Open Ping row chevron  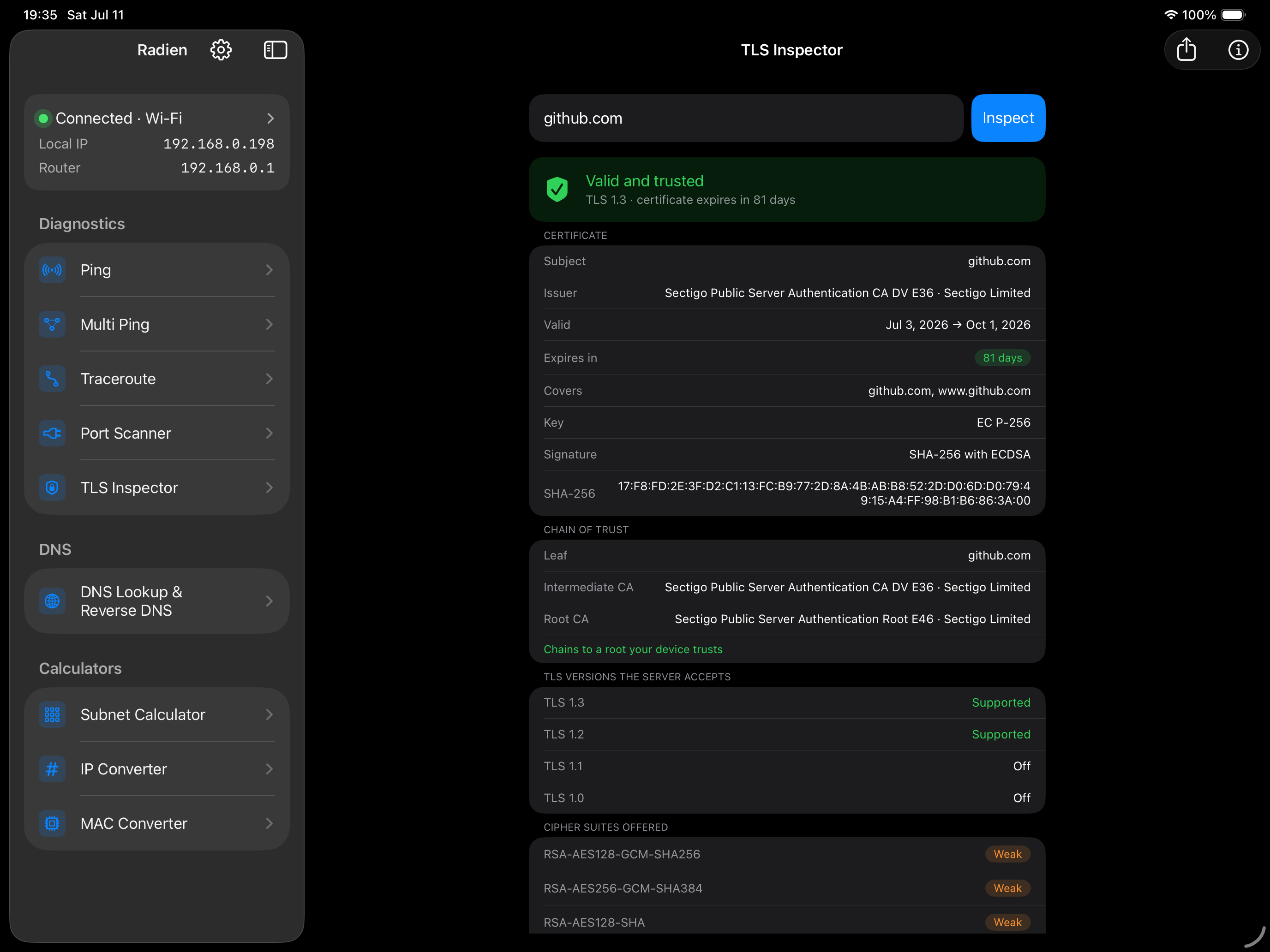coord(269,270)
